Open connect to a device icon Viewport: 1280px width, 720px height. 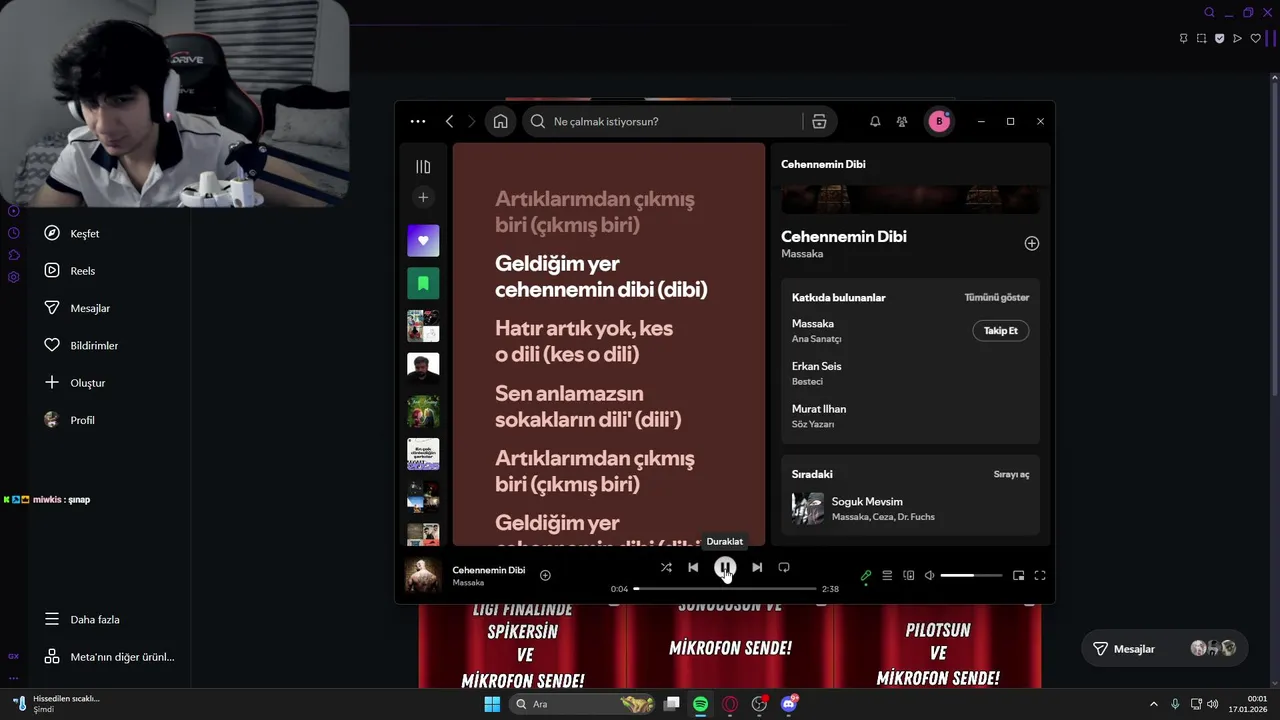(909, 575)
